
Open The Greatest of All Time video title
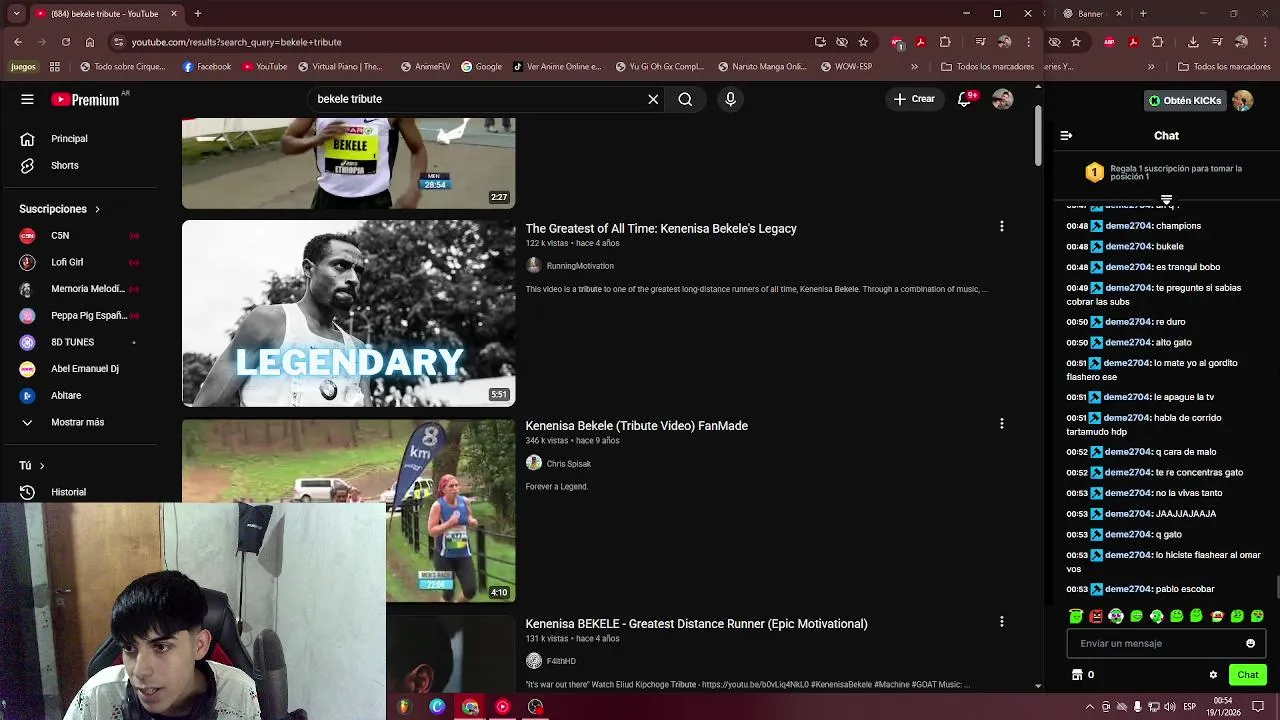tap(661, 229)
